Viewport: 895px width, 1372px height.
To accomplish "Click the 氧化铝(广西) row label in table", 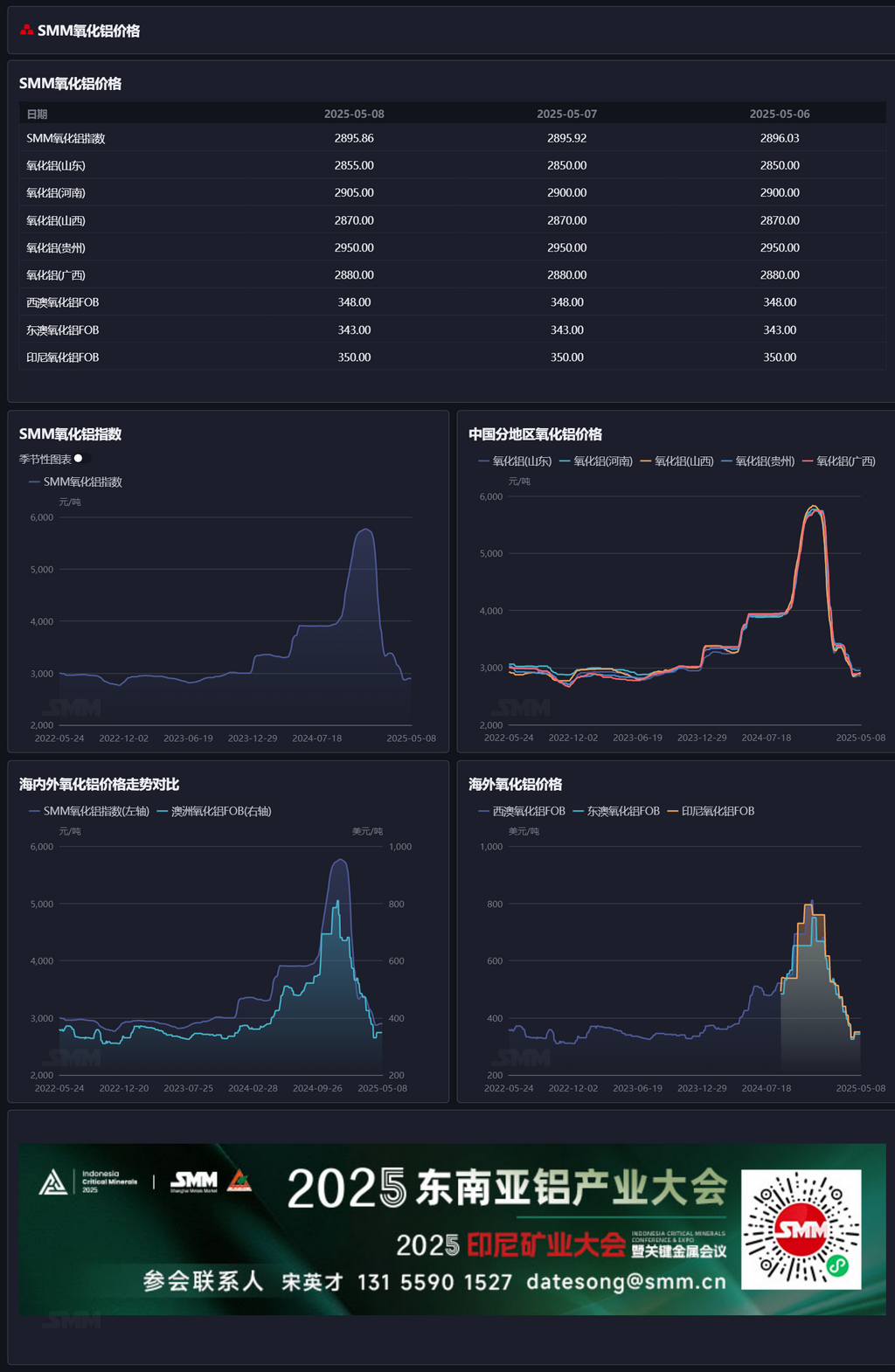I will coord(56,275).
